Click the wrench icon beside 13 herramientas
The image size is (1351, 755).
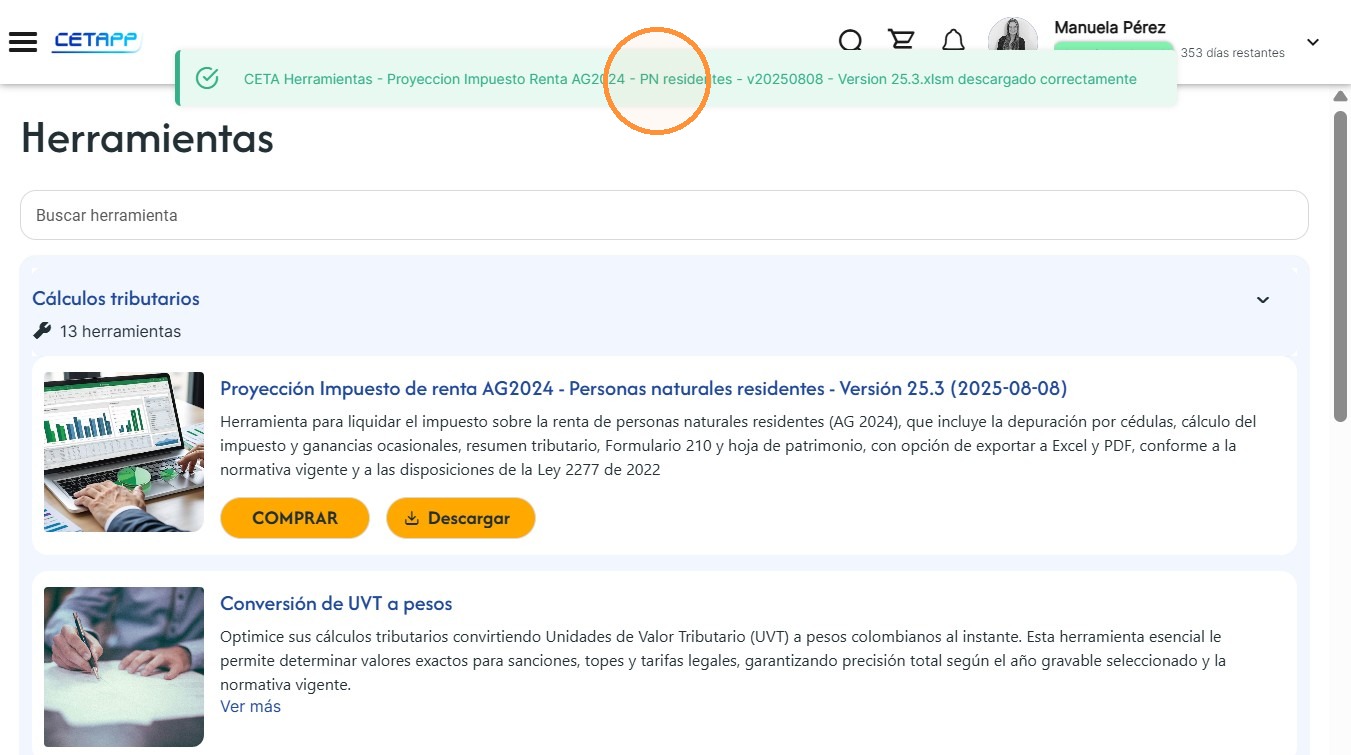tap(42, 330)
